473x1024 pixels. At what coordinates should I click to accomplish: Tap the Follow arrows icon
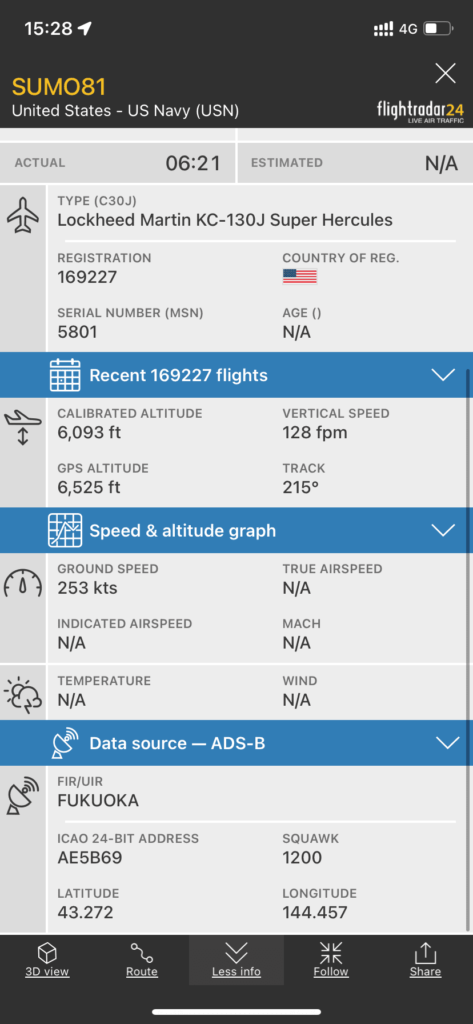(x=331, y=953)
